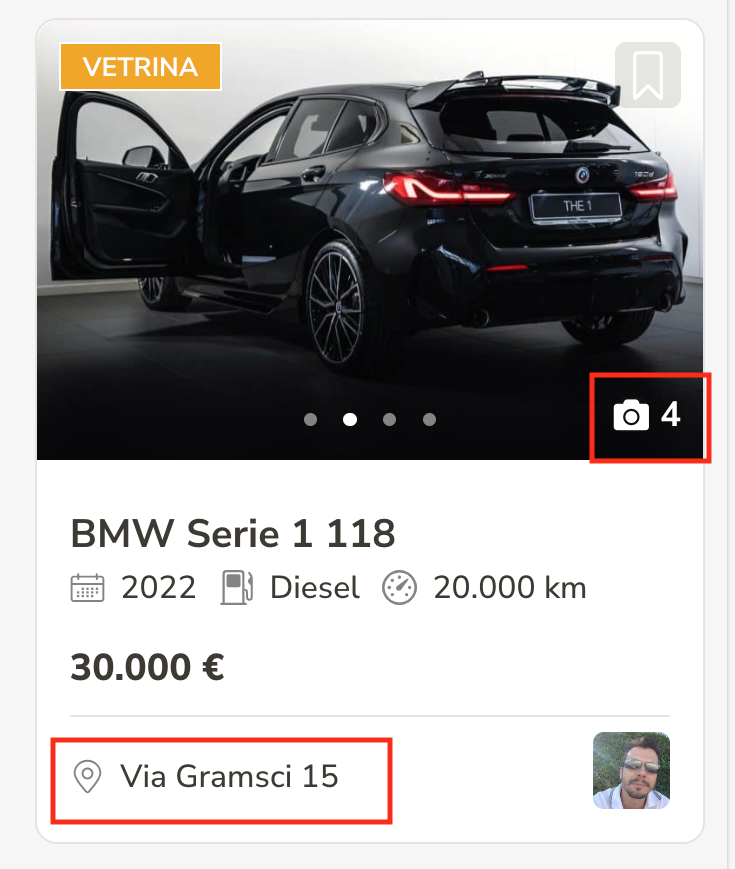Click the 30.000 € price
Viewport: 735px width, 869px height.
pos(147,667)
